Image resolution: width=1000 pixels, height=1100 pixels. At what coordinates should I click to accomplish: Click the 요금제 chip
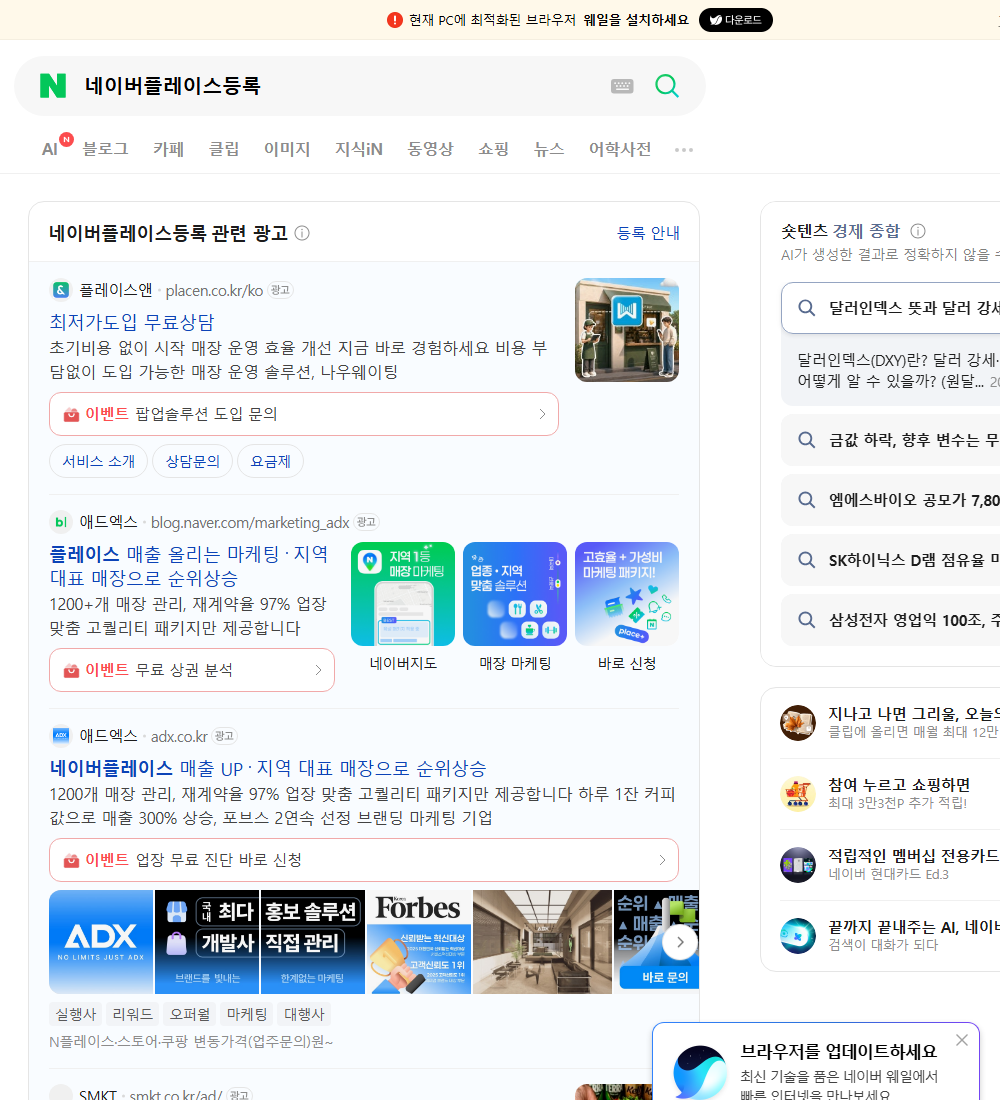(x=270, y=461)
